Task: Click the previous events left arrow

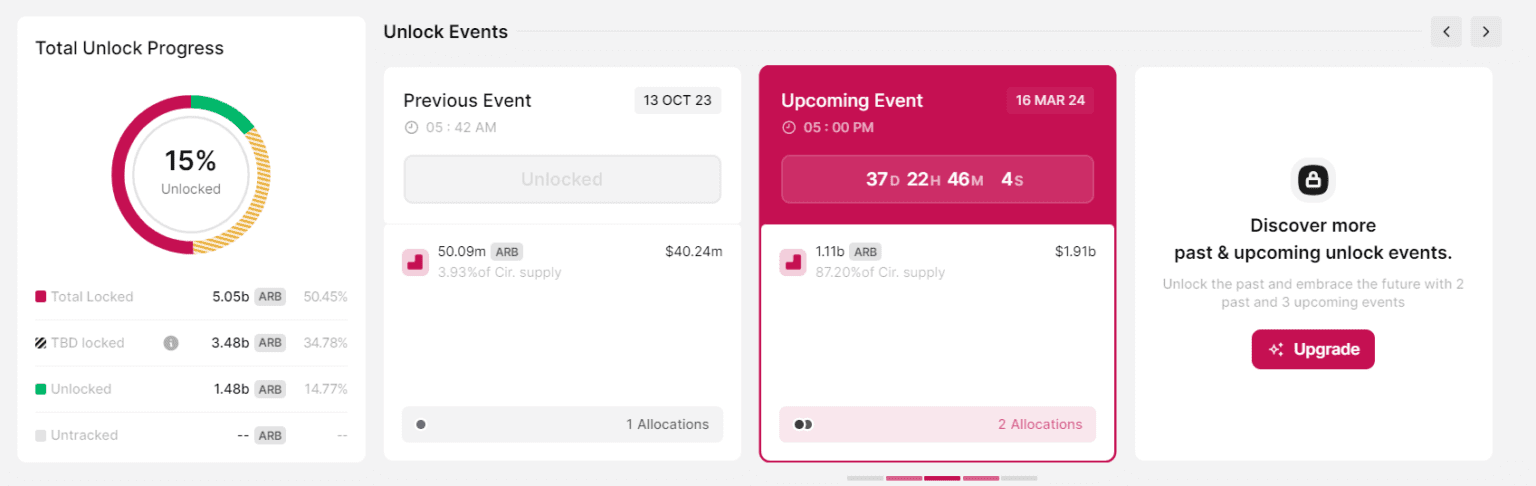Action: 1446,32
